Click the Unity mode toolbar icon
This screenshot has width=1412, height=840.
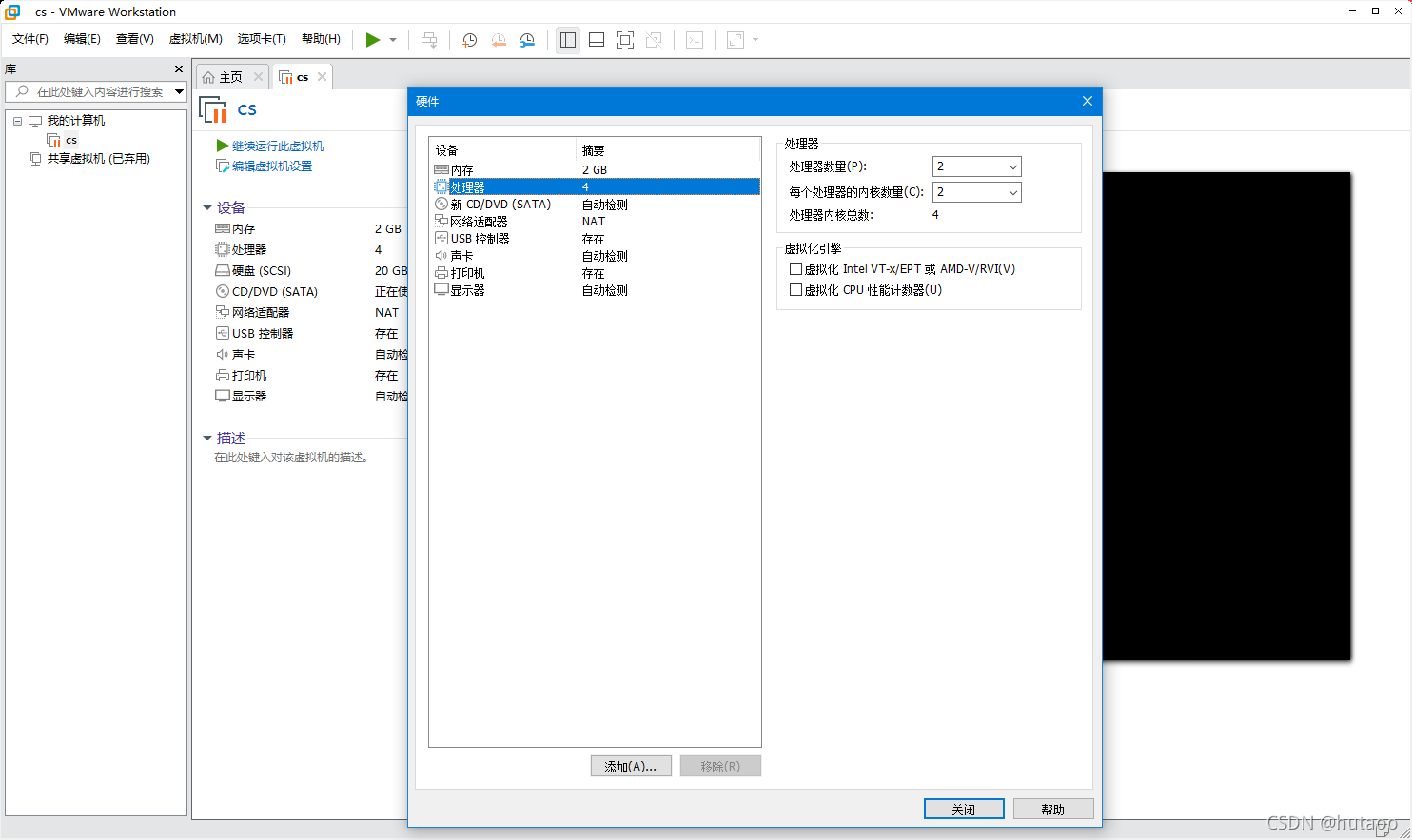[x=654, y=40]
